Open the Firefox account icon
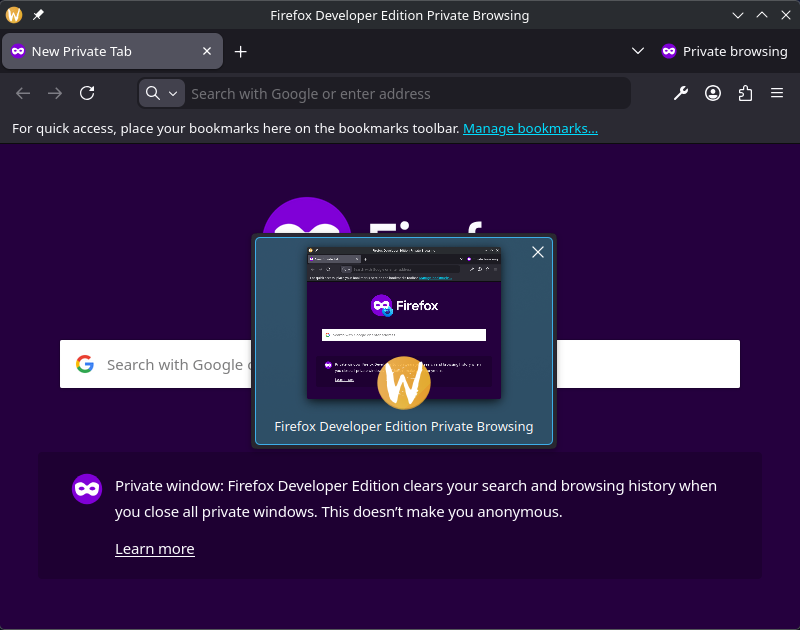Viewport: 800px width, 630px height. pos(713,93)
